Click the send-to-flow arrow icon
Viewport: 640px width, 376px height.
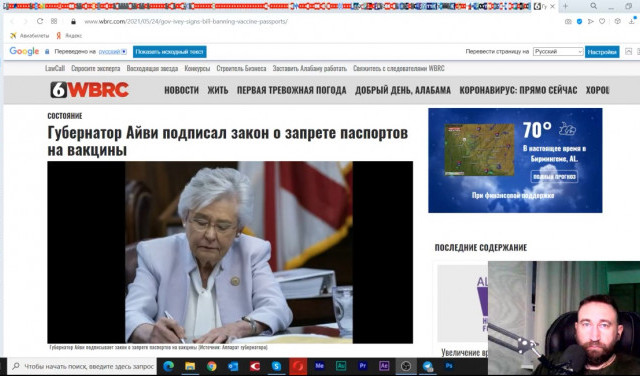pos(591,21)
